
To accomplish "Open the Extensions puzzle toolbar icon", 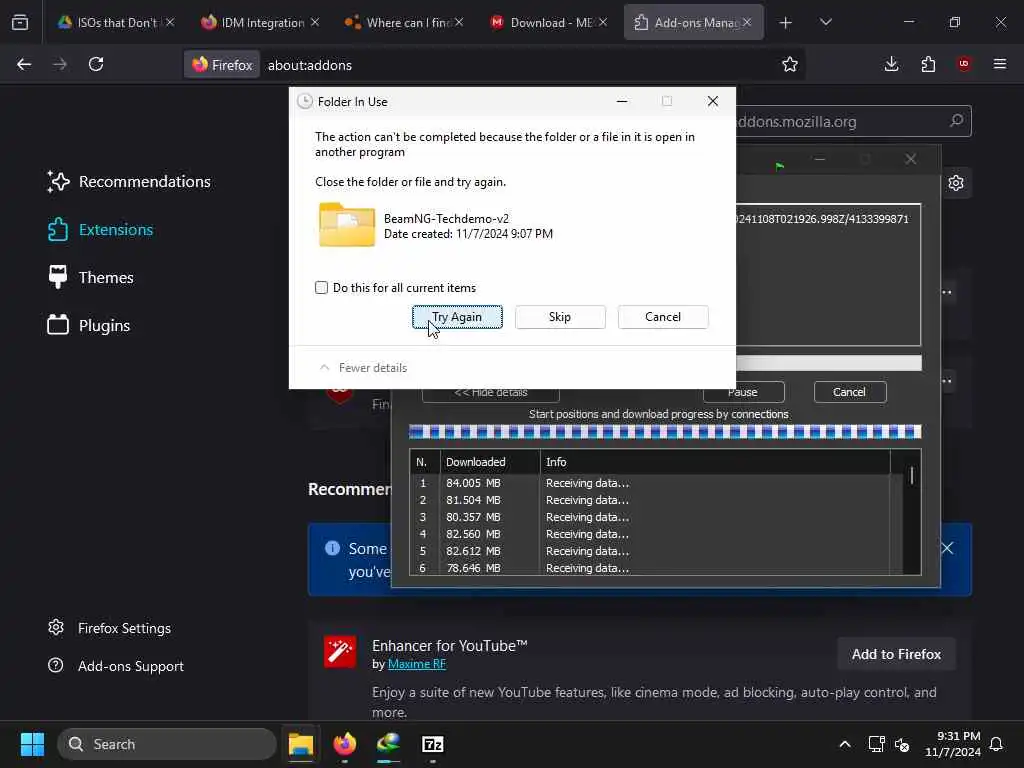I will (x=928, y=64).
